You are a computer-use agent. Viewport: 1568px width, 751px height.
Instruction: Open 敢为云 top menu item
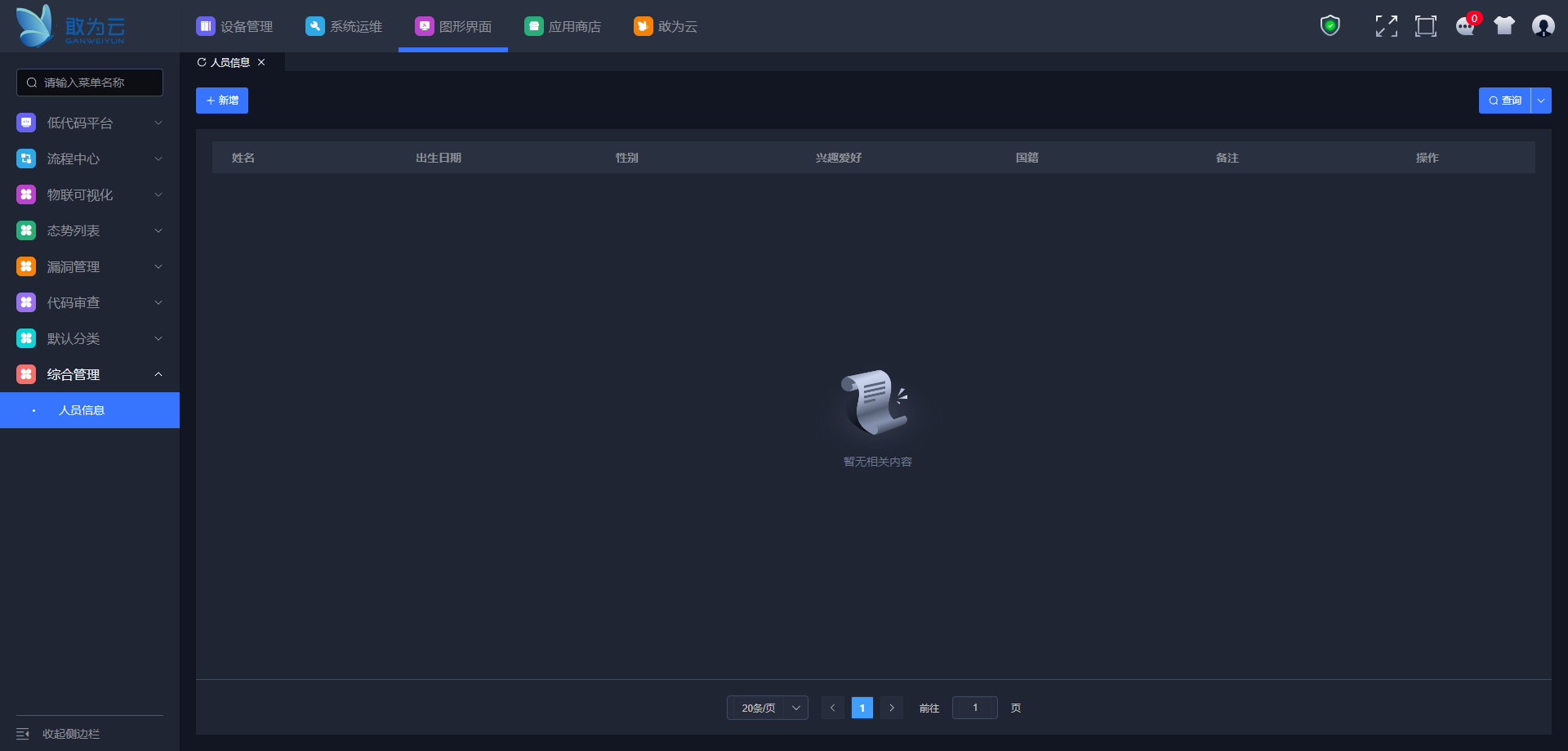click(x=666, y=26)
